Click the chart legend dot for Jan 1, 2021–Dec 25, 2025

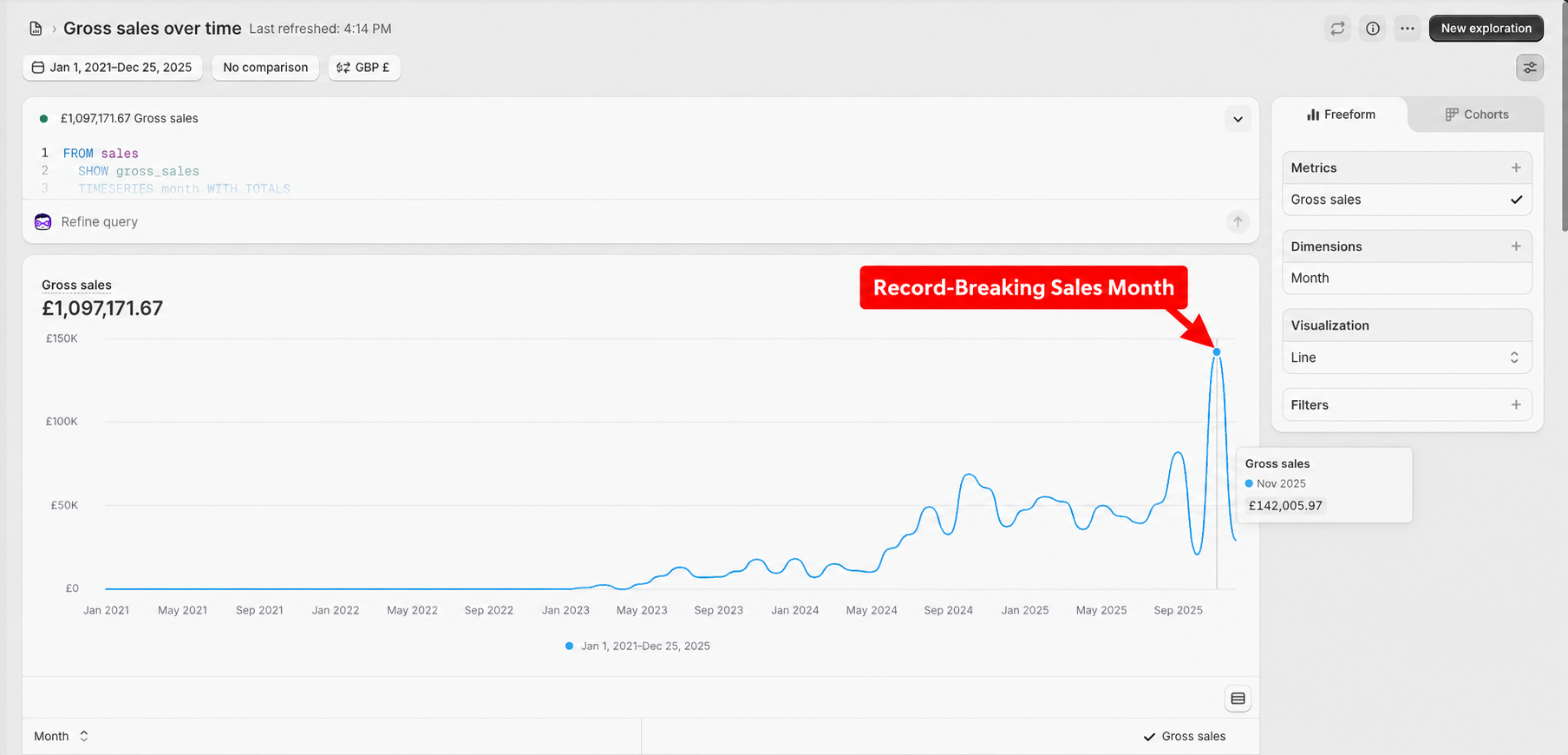coord(569,646)
